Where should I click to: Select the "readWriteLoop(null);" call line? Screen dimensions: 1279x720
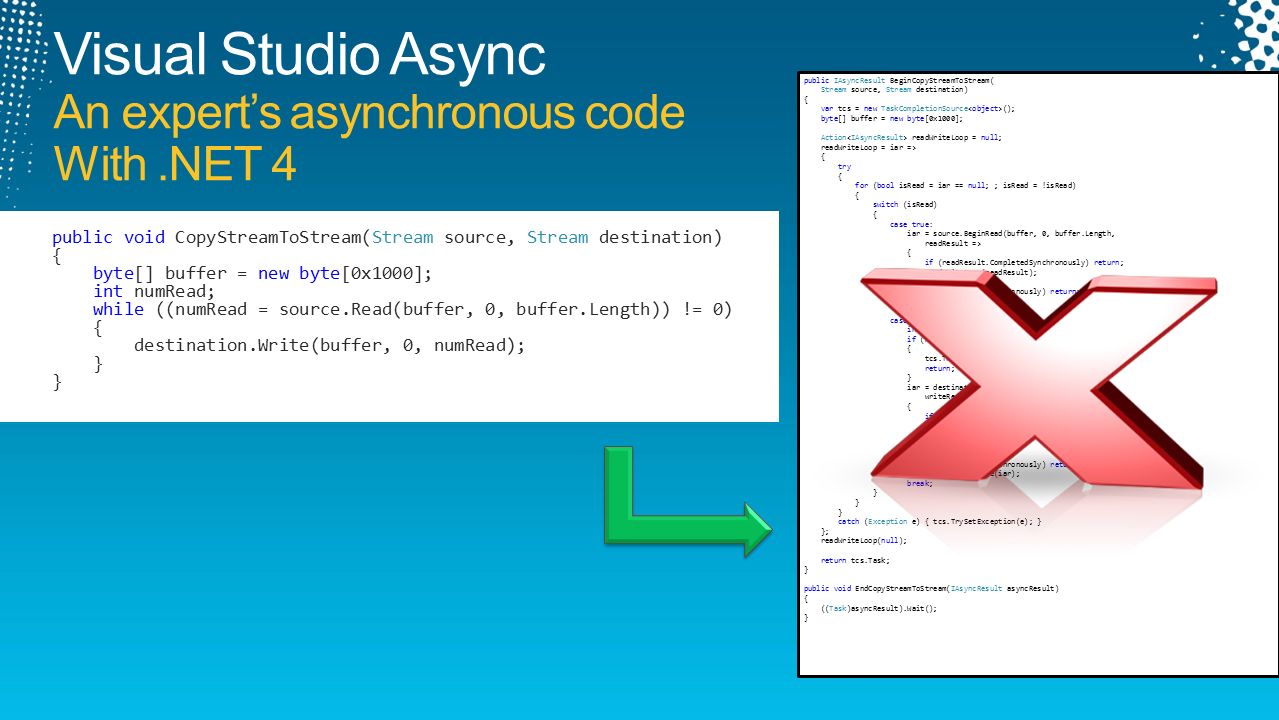(x=863, y=540)
